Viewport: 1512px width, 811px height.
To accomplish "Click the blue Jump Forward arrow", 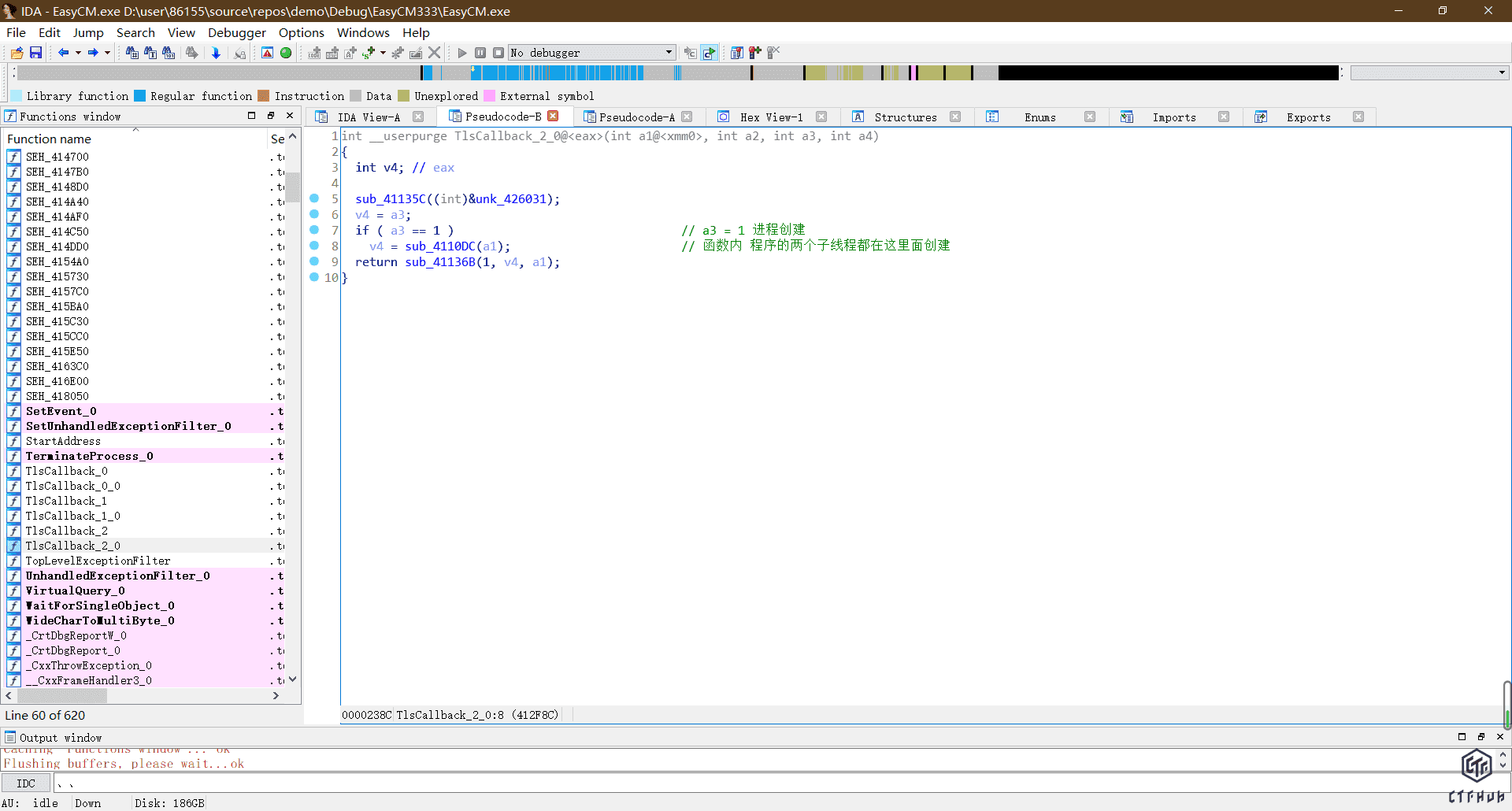I will tap(93, 53).
